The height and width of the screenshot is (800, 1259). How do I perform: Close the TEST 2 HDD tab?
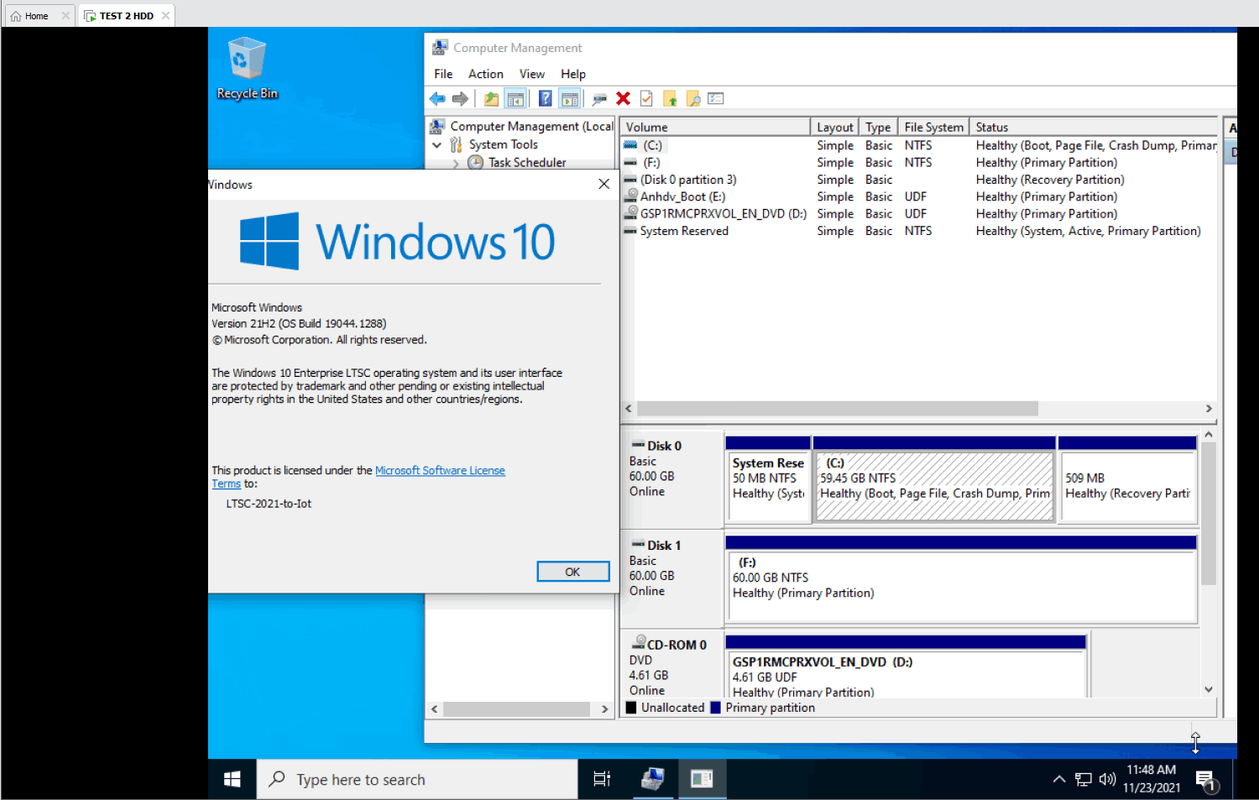pyautogui.click(x=165, y=16)
